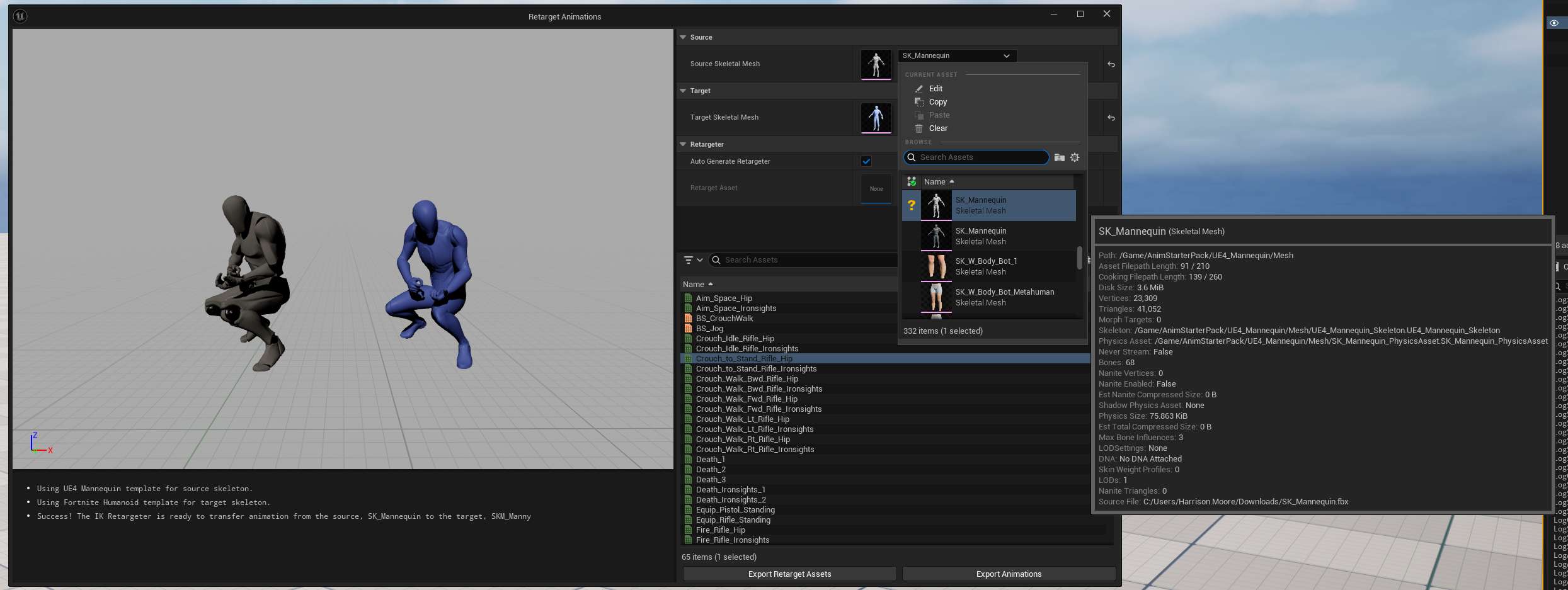
Task: Collapse the Source section
Action: click(x=683, y=38)
